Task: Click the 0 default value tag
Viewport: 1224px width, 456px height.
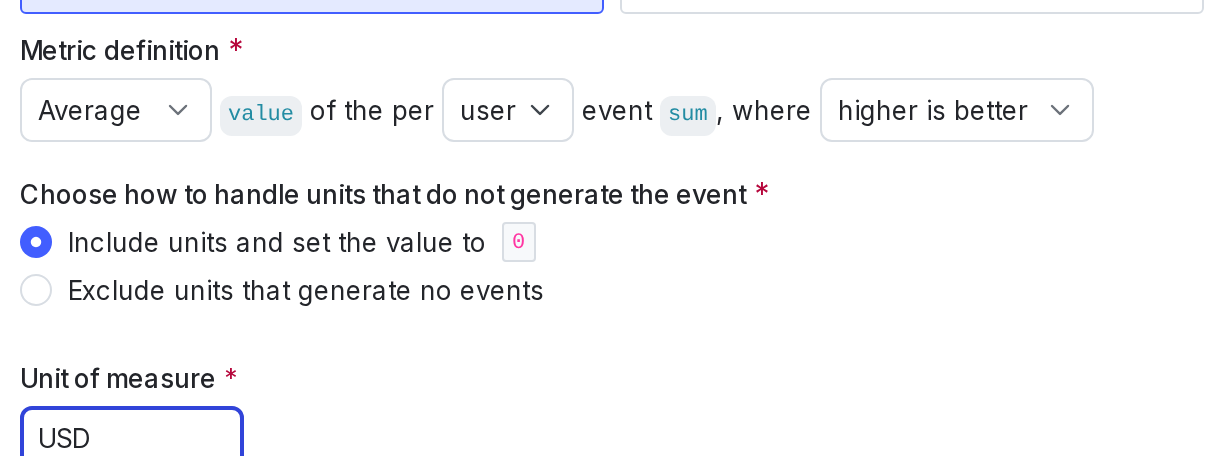Action: click(518, 243)
